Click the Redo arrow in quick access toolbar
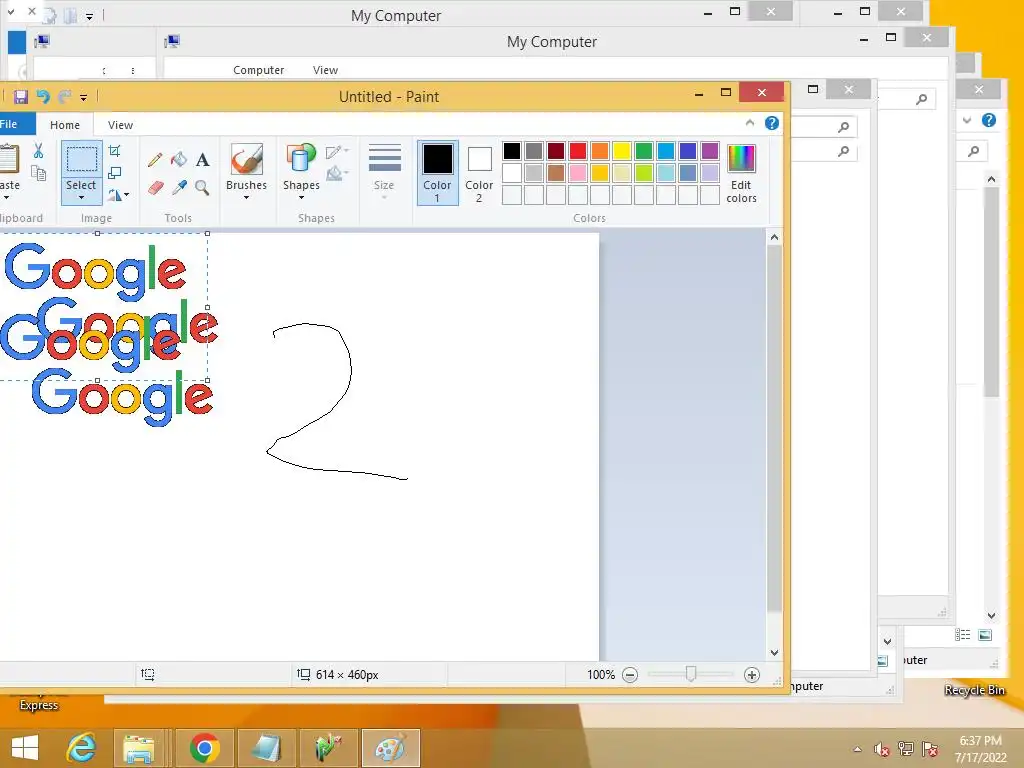This screenshot has width=1024, height=768. (65, 97)
